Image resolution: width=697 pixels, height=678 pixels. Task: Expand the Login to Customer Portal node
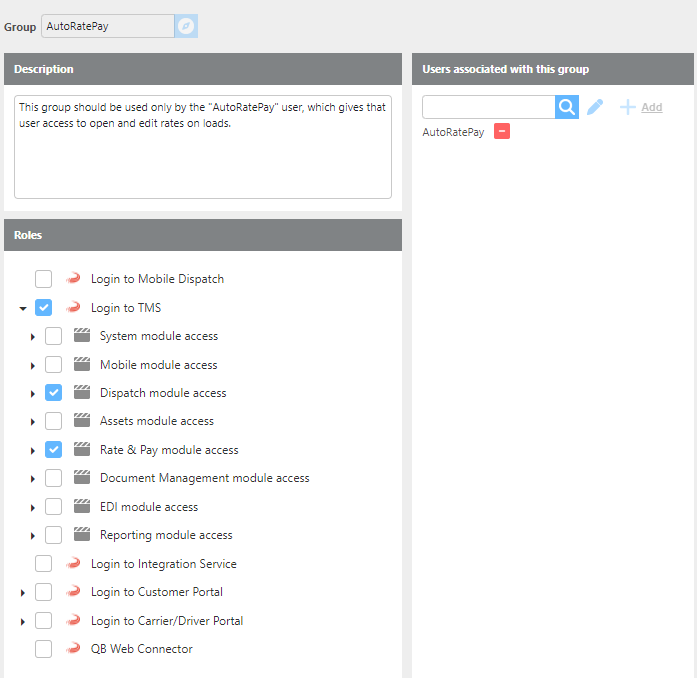click(23, 593)
